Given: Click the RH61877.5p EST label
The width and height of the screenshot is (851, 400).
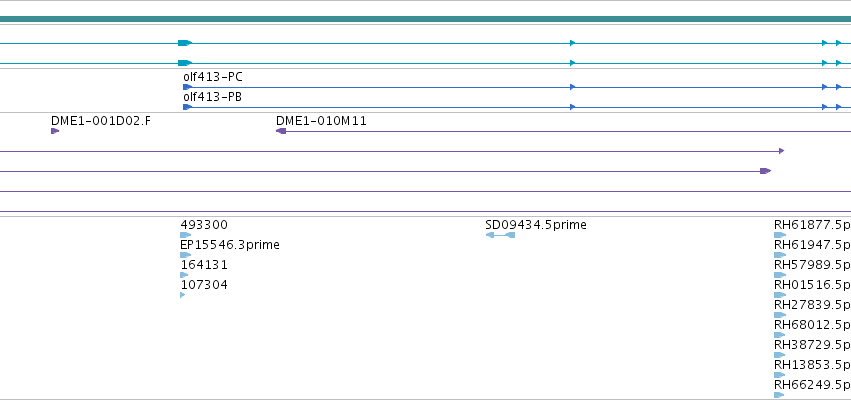Looking at the screenshot, I should coord(812,225).
